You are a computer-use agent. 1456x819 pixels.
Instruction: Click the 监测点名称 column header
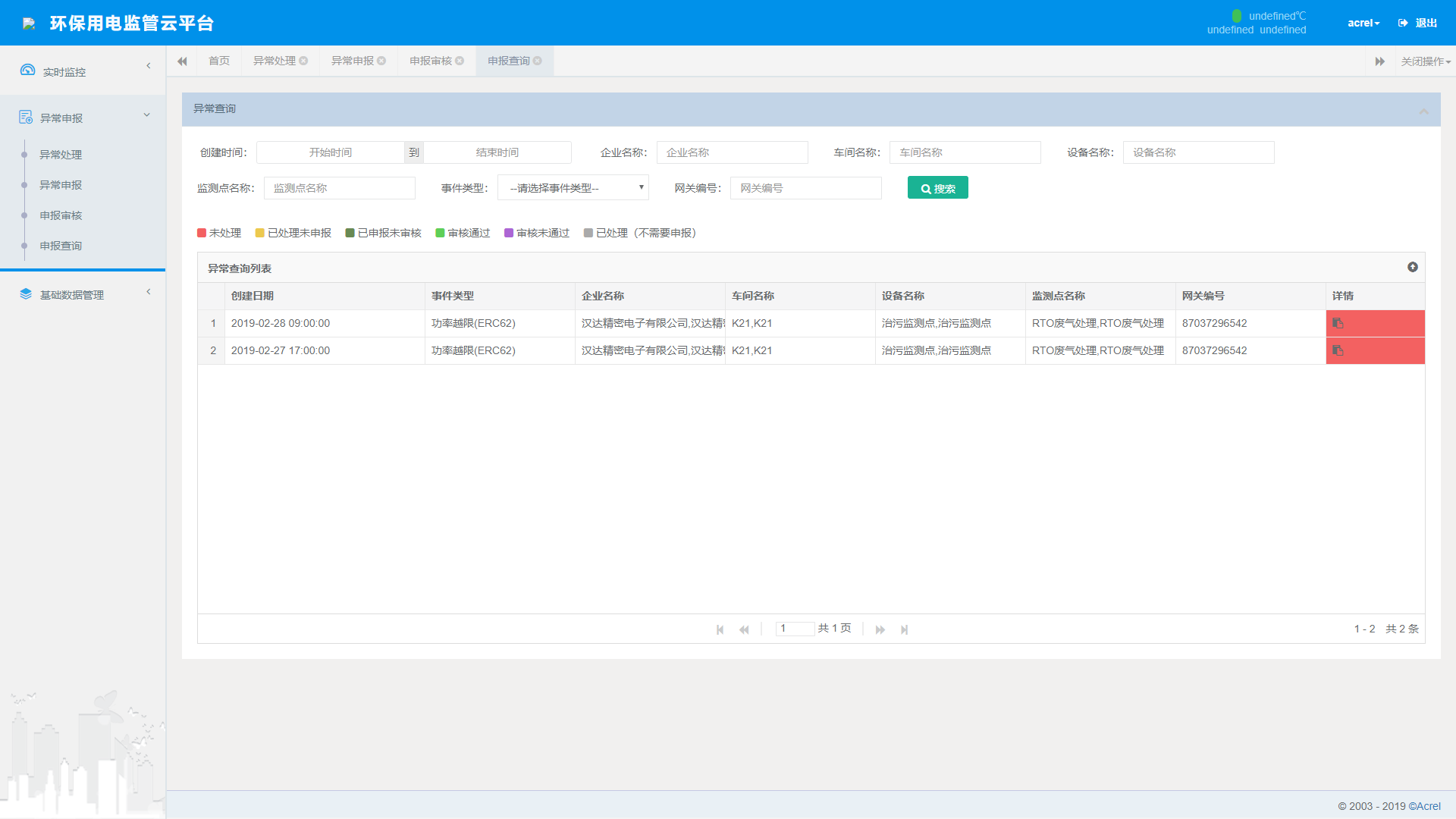(x=1100, y=296)
